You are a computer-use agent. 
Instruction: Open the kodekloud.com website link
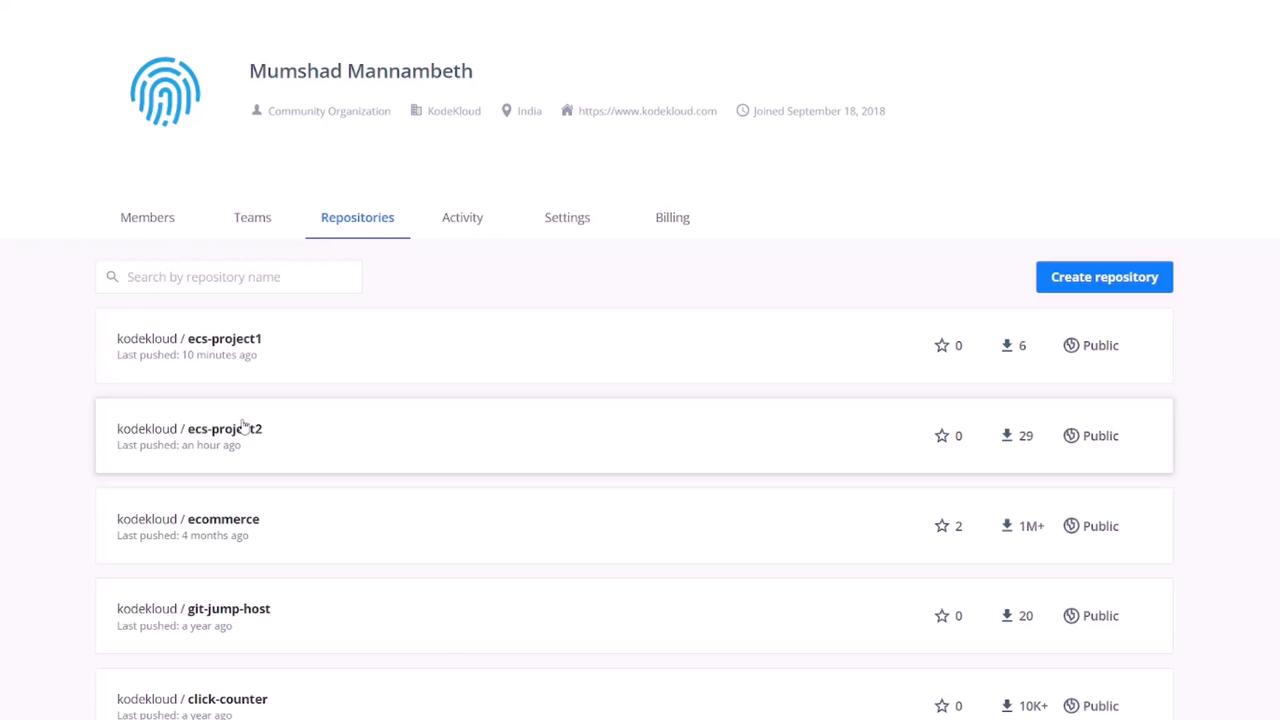[647, 111]
